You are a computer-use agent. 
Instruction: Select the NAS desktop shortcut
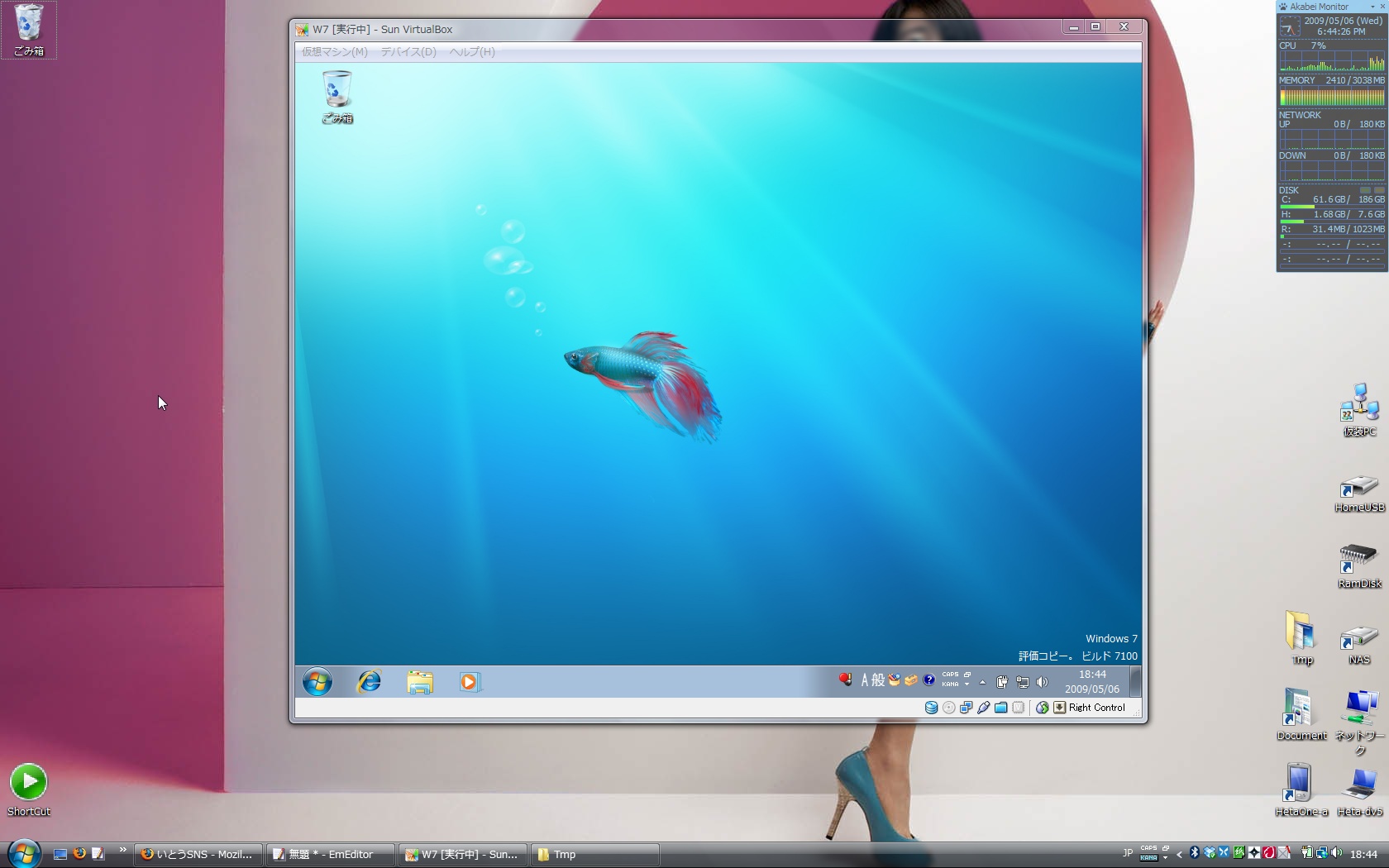click(1359, 645)
